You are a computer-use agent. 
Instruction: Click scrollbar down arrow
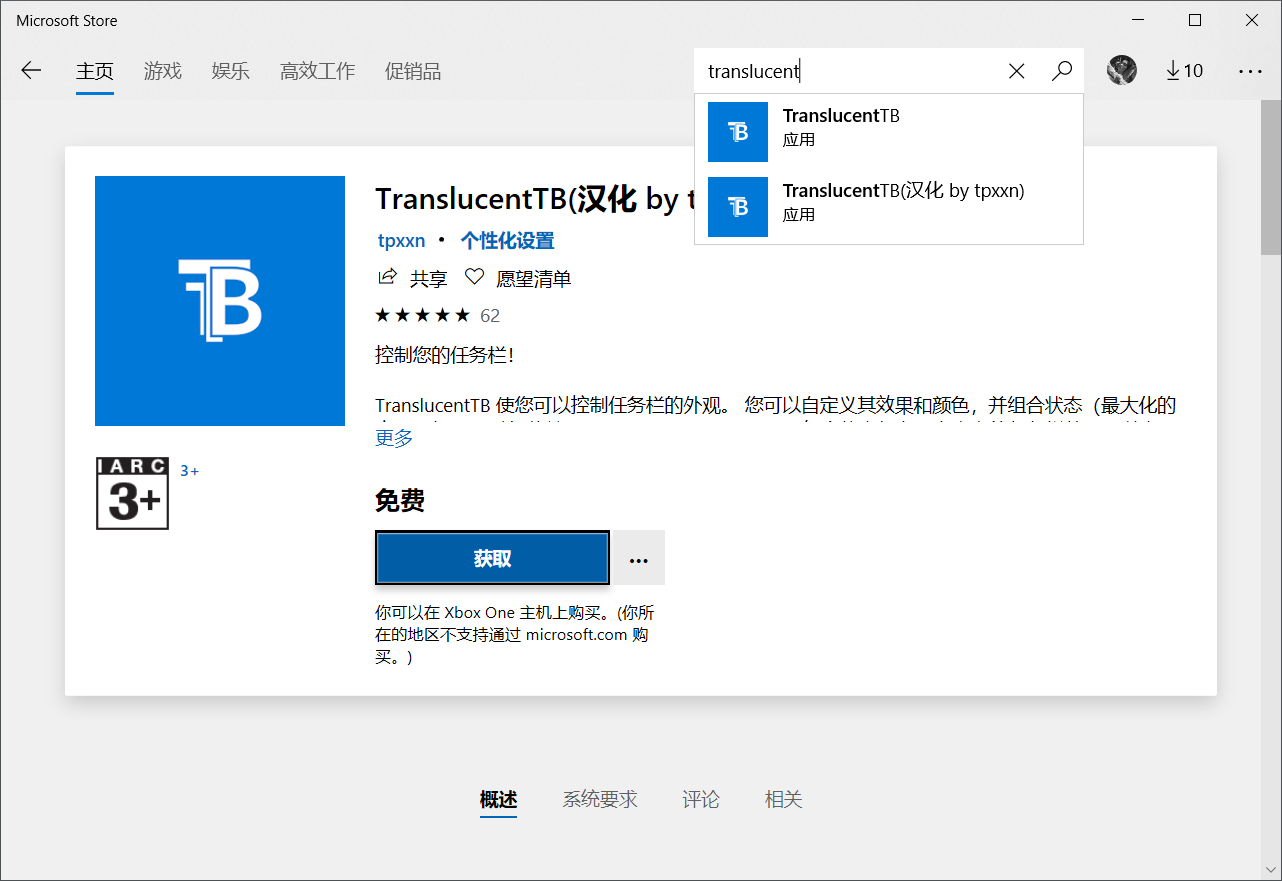(x=1271, y=872)
